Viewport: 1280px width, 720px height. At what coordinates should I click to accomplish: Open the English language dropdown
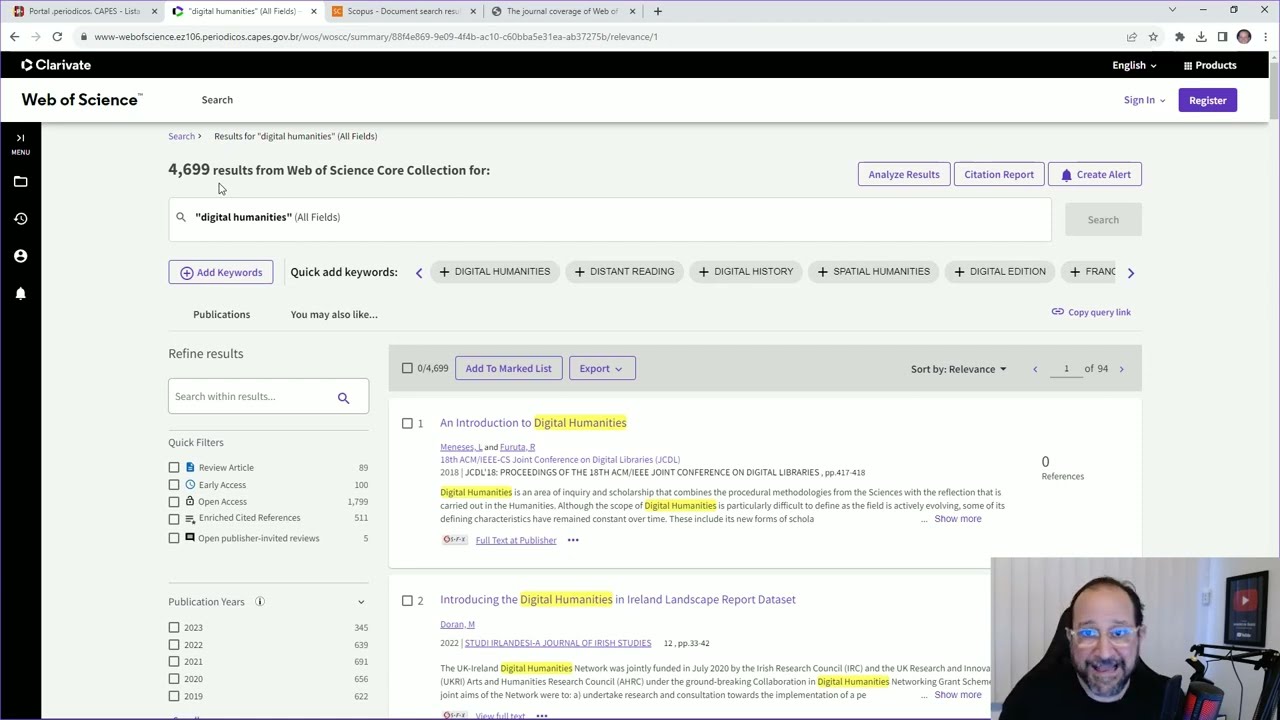click(1134, 66)
